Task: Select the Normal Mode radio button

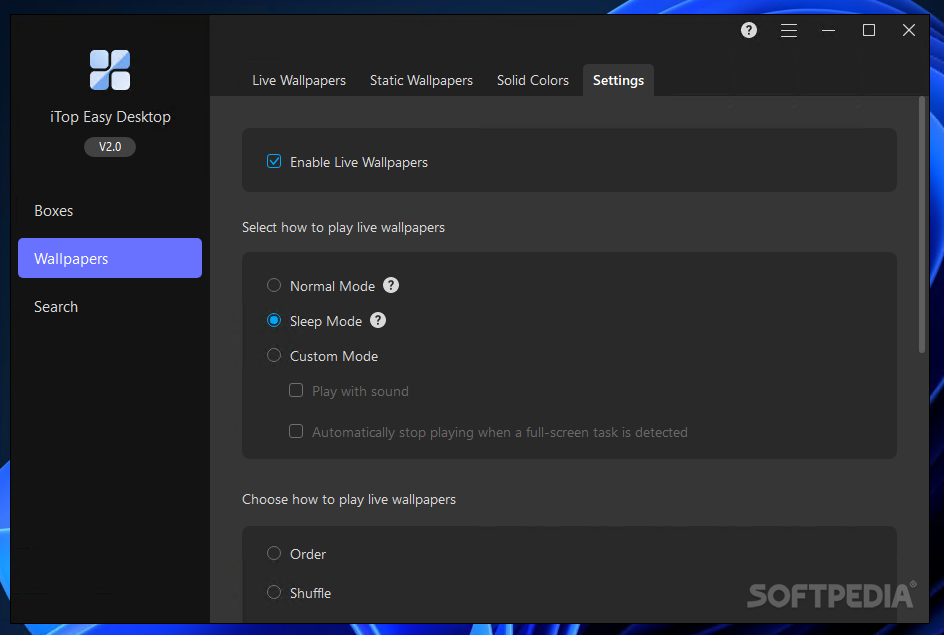Action: (274, 285)
